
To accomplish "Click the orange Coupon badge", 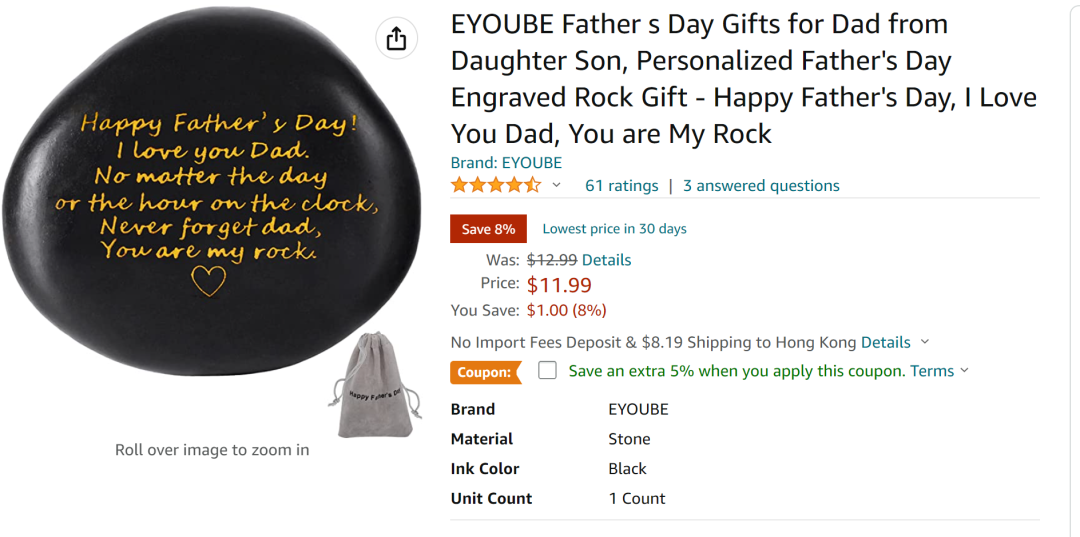I will (486, 372).
